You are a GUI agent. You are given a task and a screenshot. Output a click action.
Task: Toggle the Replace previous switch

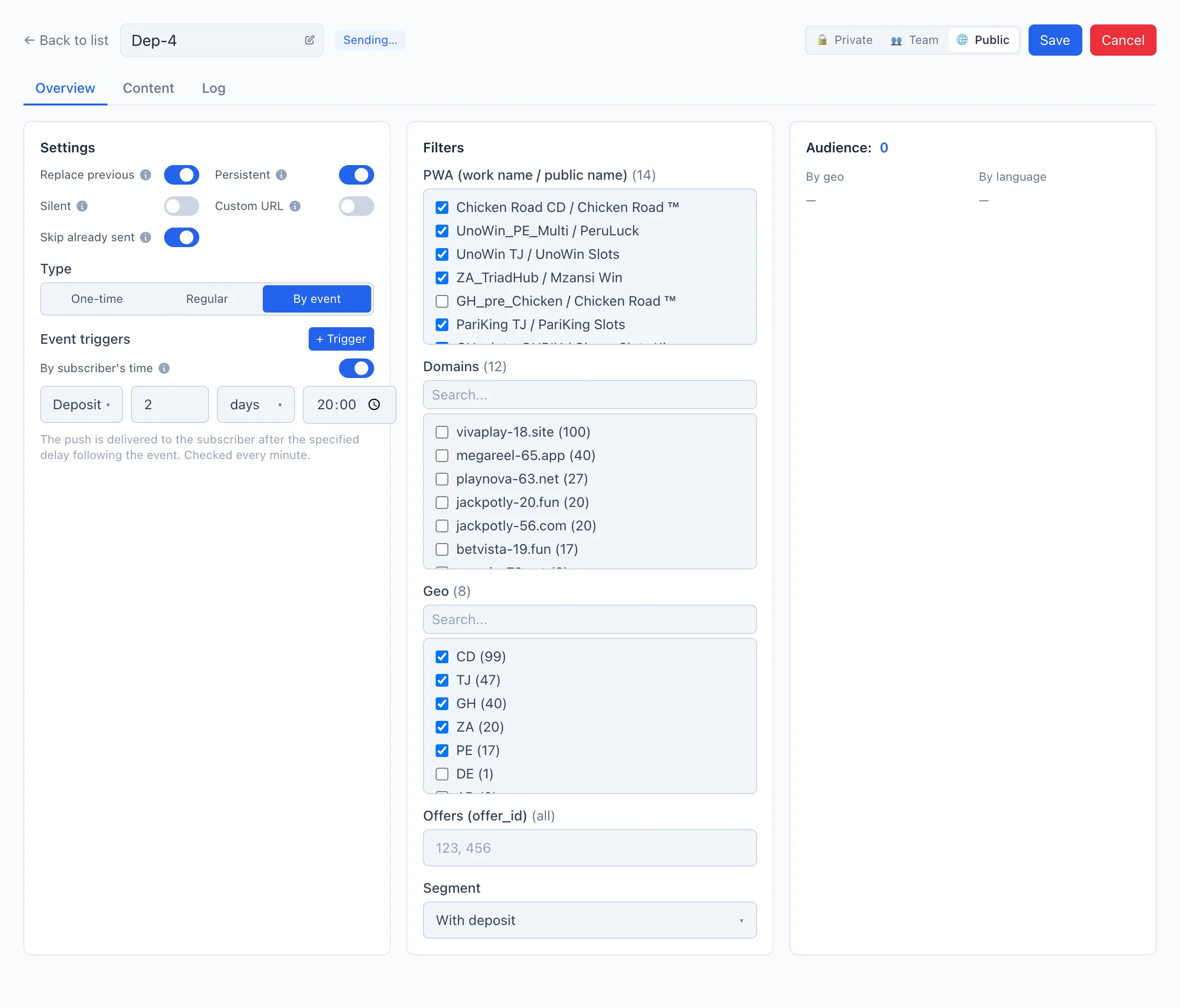[x=182, y=175]
